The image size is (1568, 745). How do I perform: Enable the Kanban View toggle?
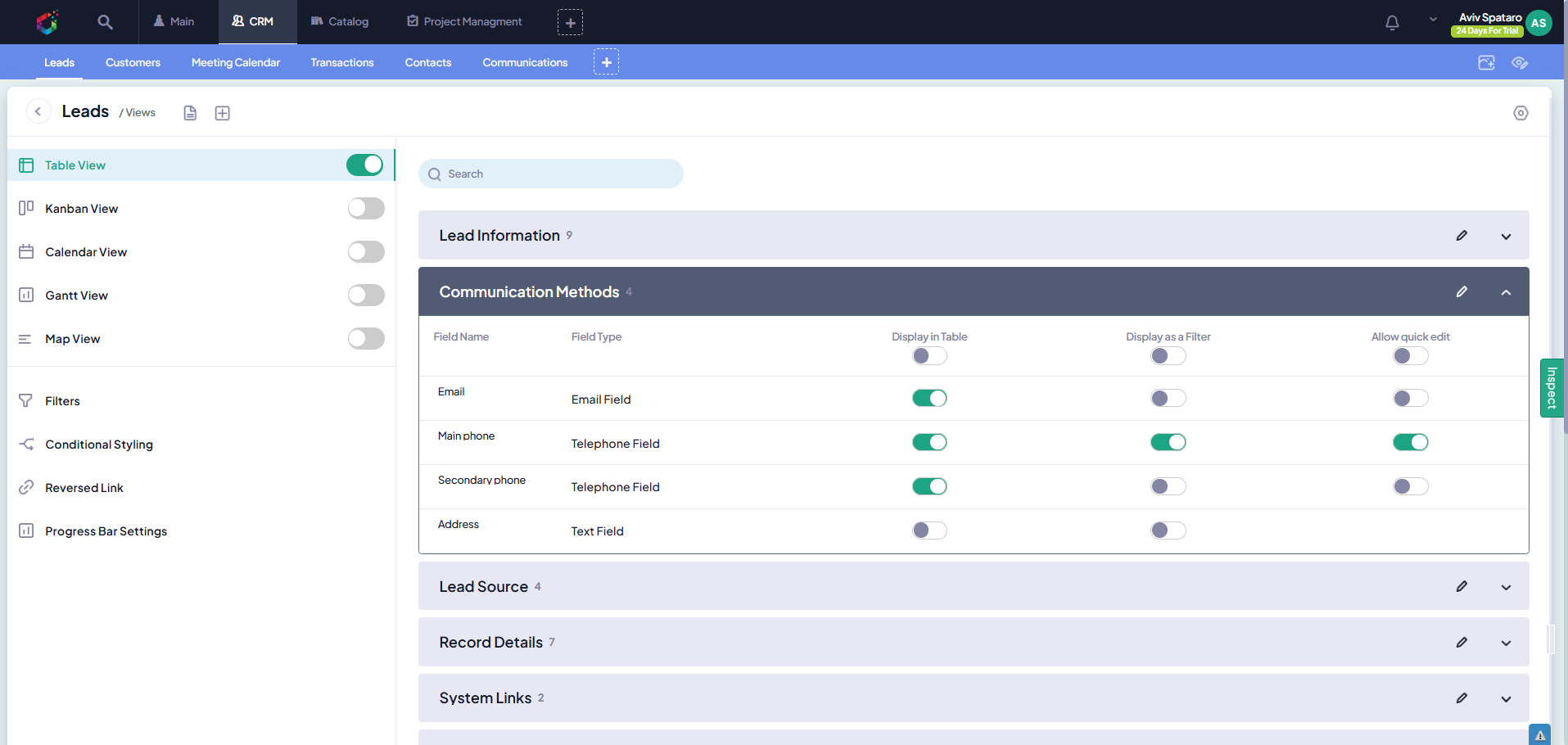365,209
